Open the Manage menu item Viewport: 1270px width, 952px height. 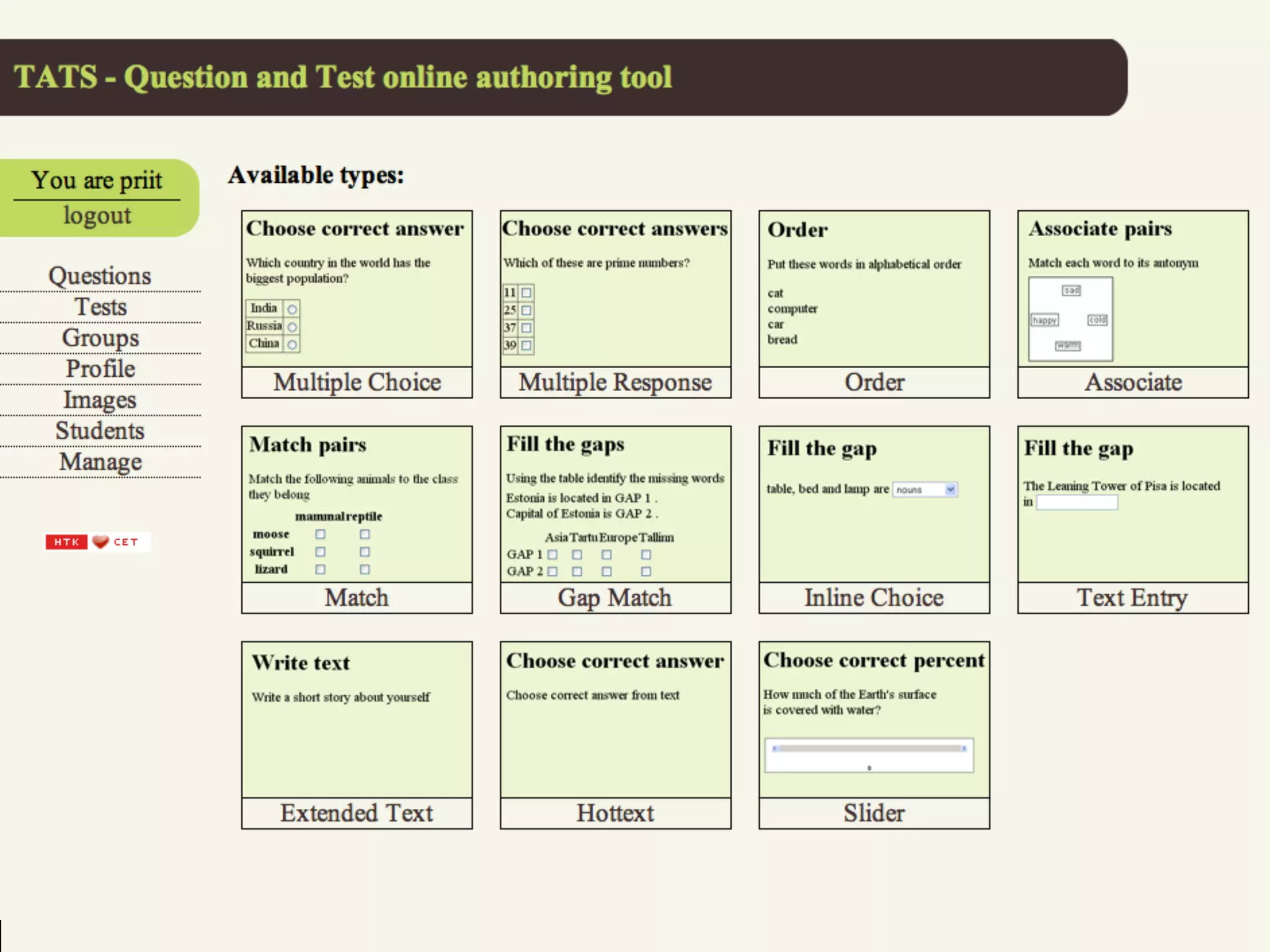pyautogui.click(x=100, y=462)
